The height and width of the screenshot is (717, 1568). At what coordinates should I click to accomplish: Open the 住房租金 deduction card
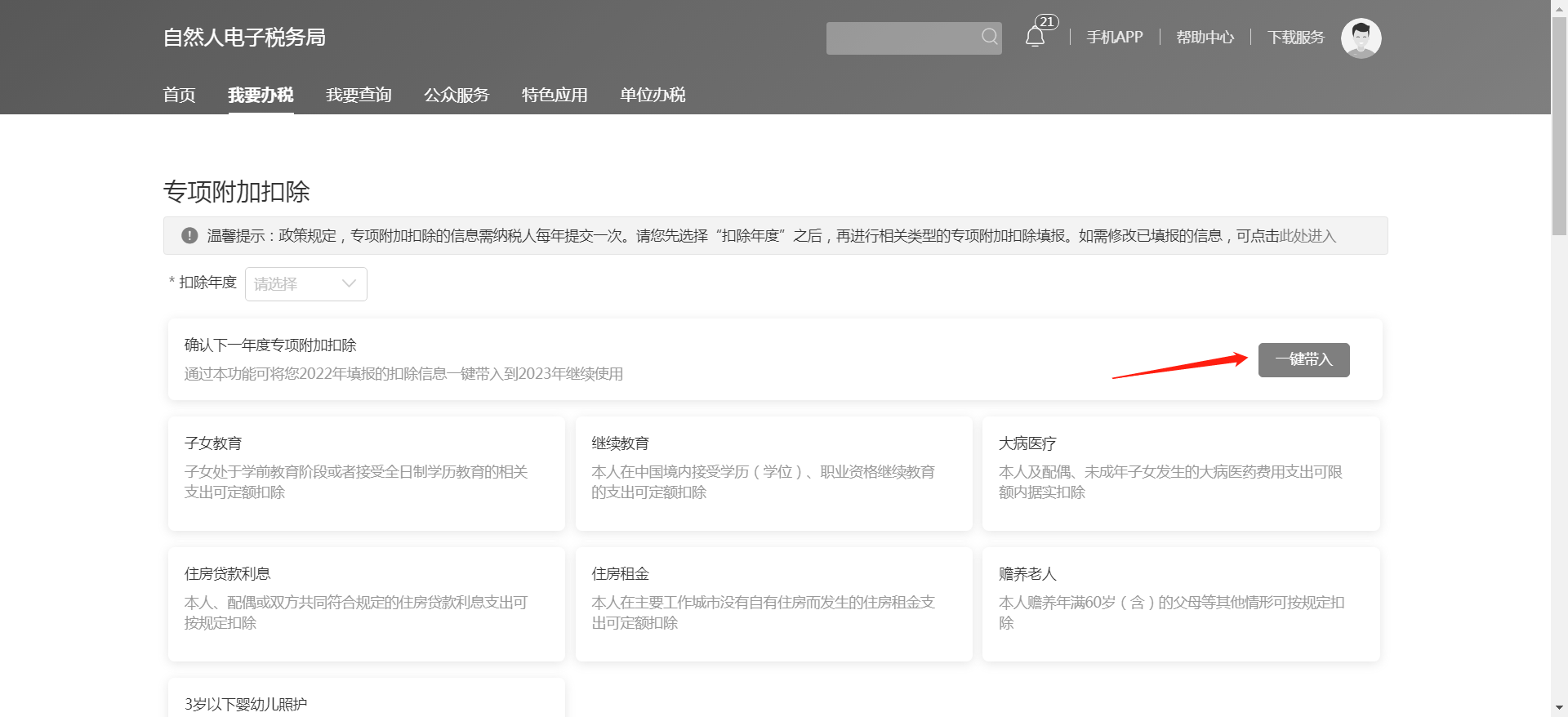(x=773, y=604)
